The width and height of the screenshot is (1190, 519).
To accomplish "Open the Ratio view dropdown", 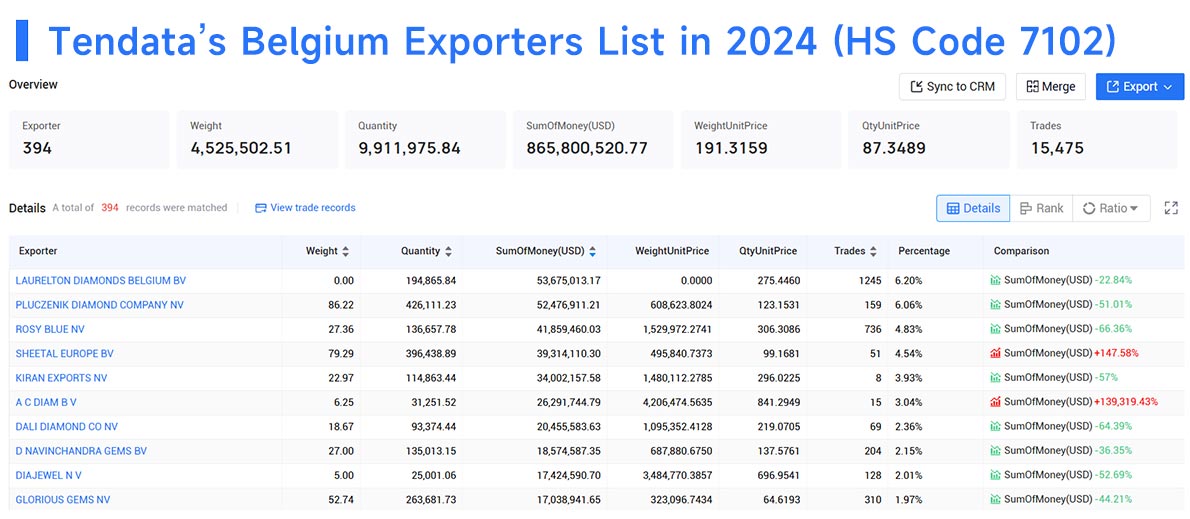I will pos(1110,208).
